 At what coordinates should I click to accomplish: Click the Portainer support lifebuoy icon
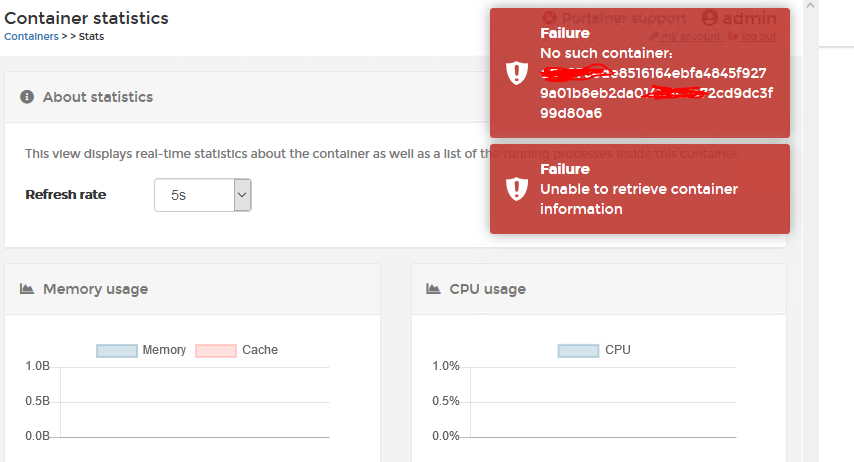click(x=549, y=18)
